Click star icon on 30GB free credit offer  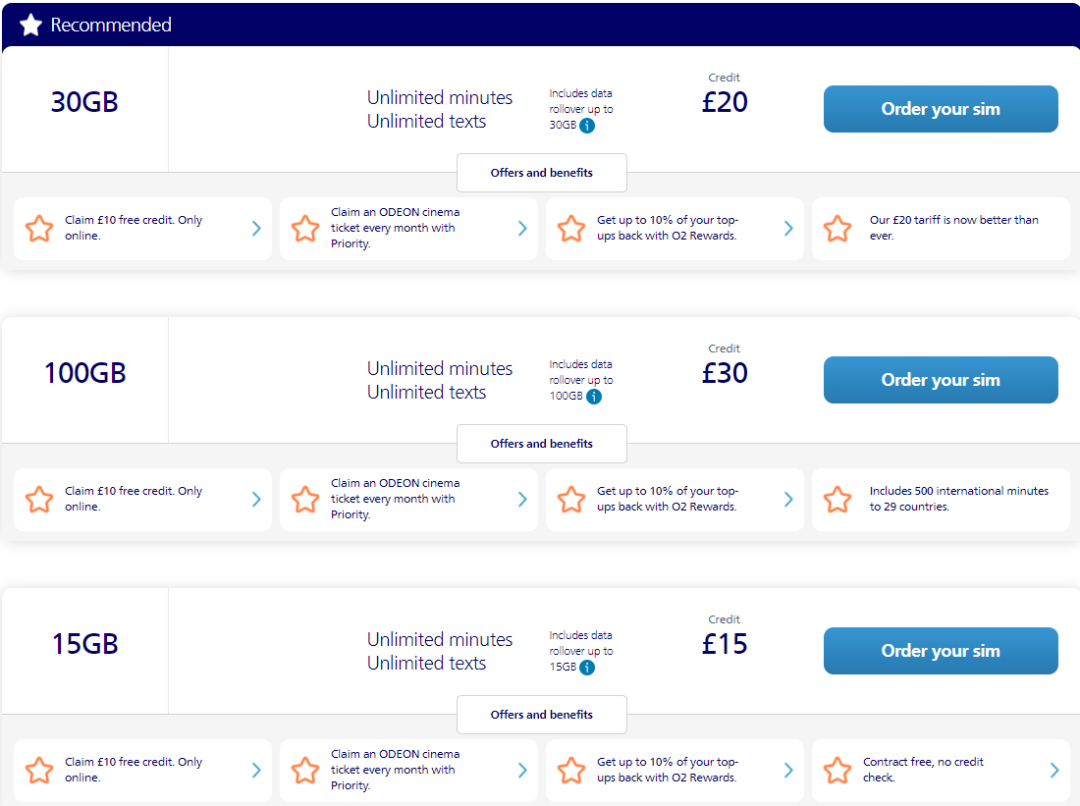point(39,229)
